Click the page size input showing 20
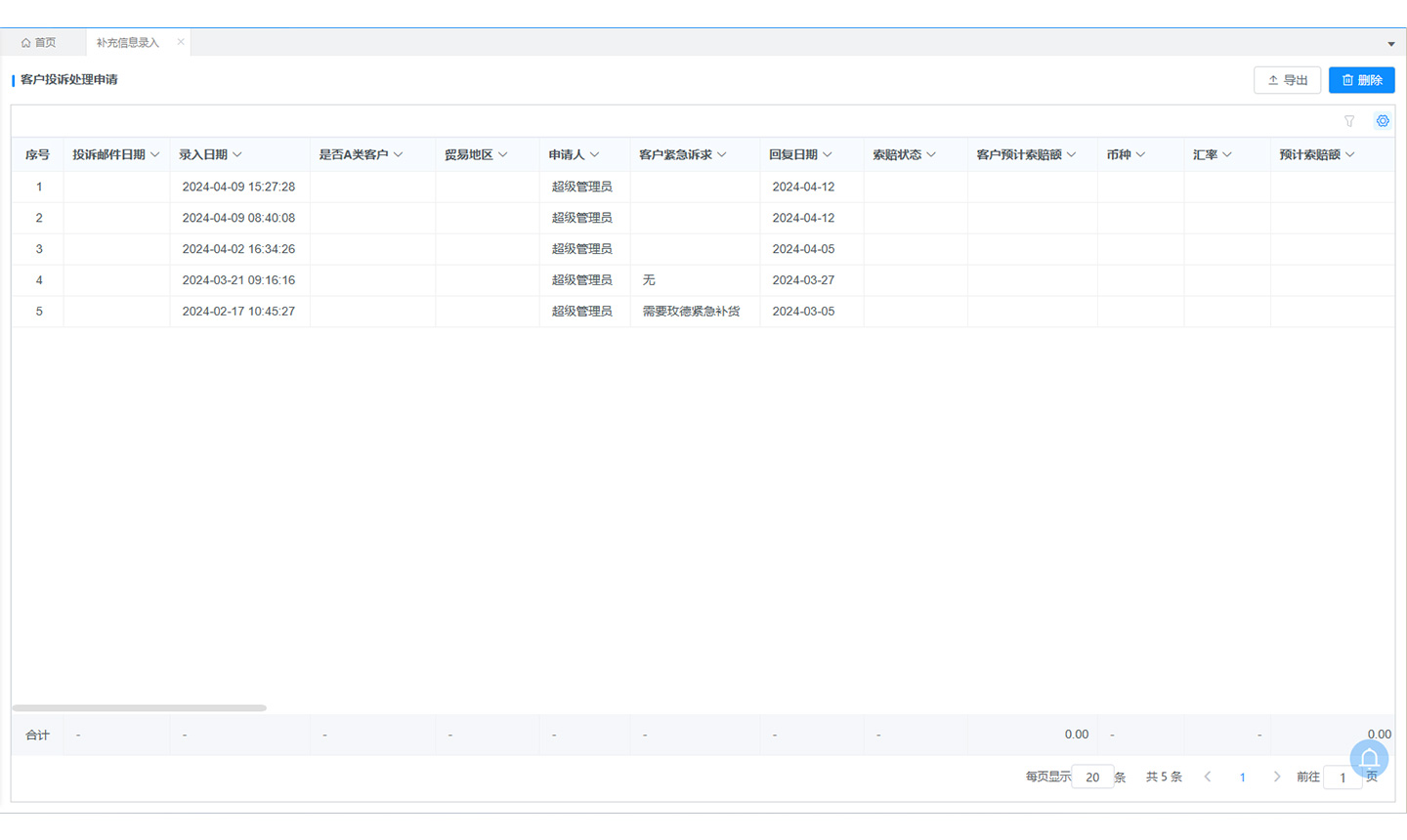1407x840 pixels. 1092,777
